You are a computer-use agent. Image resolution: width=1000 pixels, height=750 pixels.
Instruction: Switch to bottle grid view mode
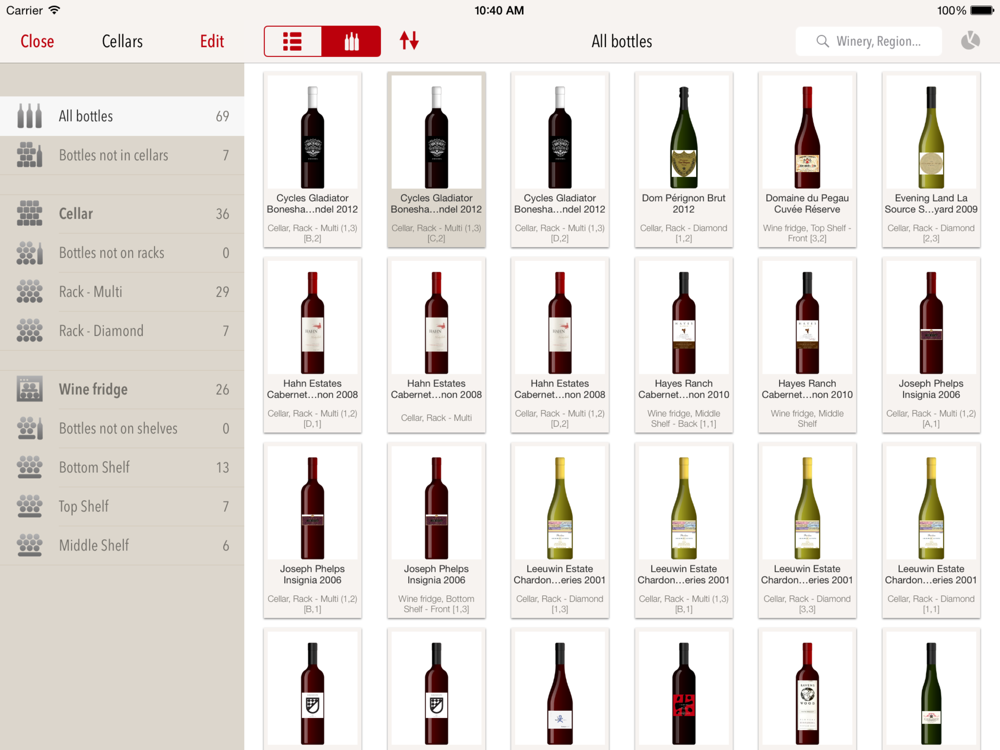click(x=351, y=41)
